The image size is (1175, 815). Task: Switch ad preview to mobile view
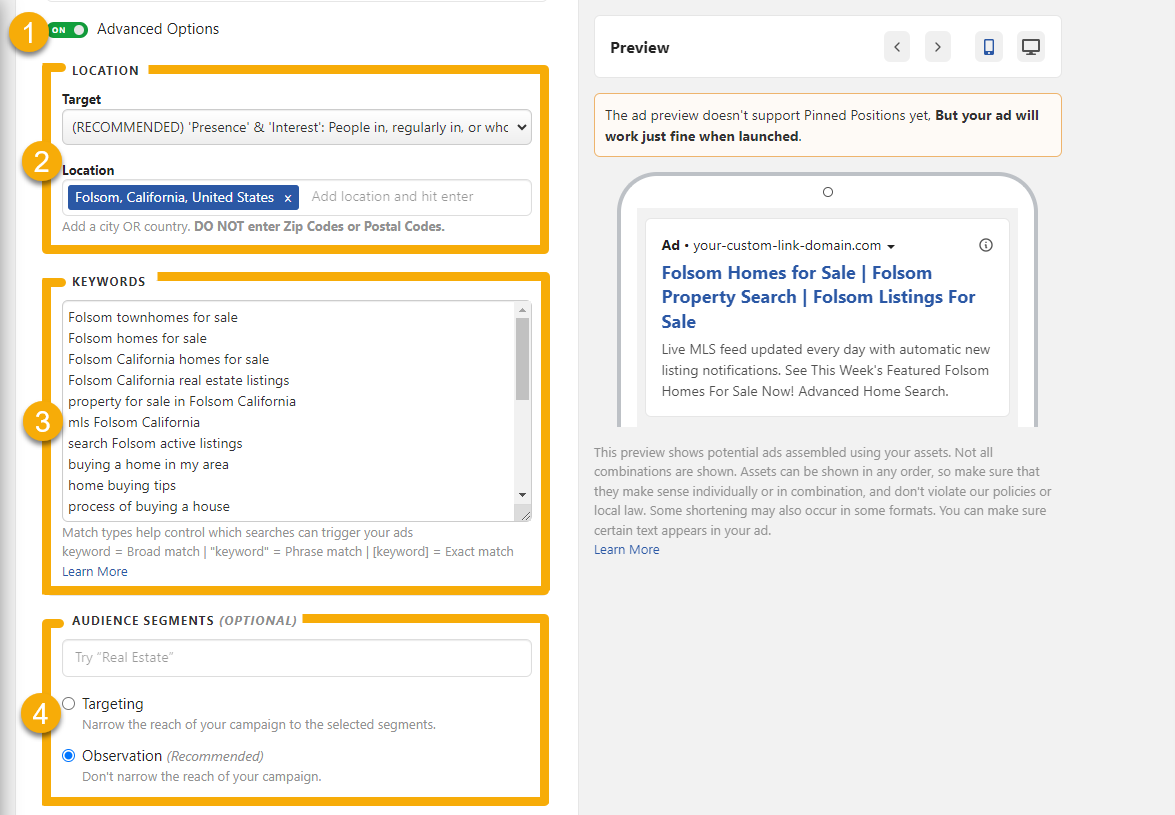988,46
